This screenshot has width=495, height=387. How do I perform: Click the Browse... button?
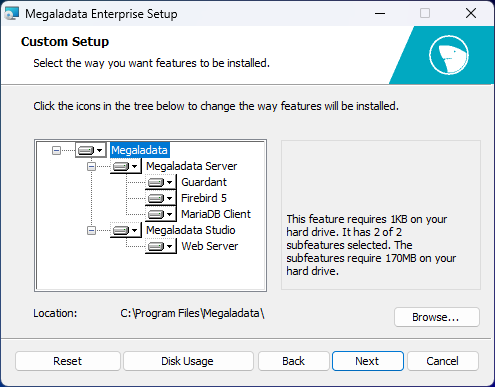(x=437, y=317)
